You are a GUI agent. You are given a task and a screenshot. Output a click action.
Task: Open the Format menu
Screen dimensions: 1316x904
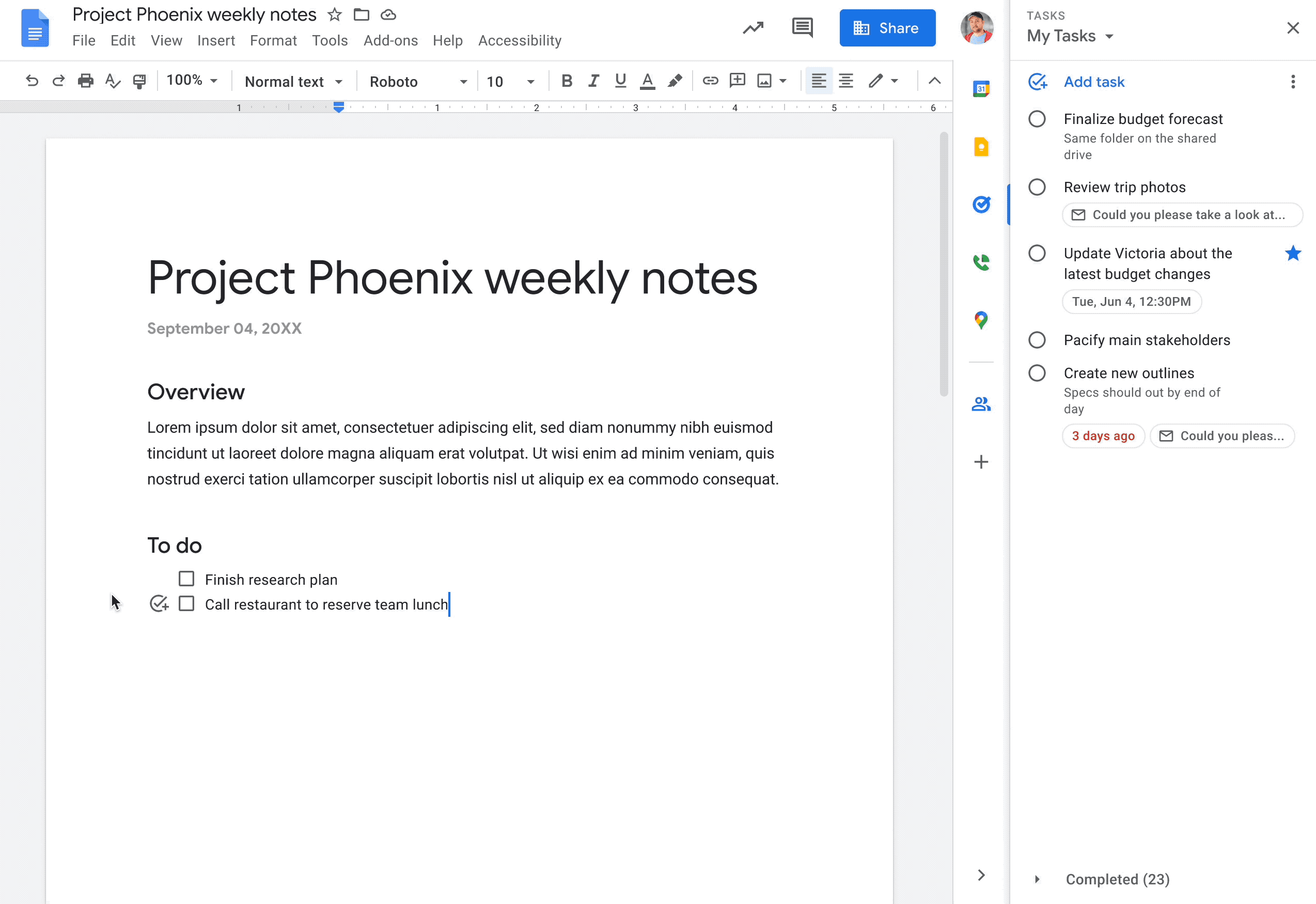273,40
